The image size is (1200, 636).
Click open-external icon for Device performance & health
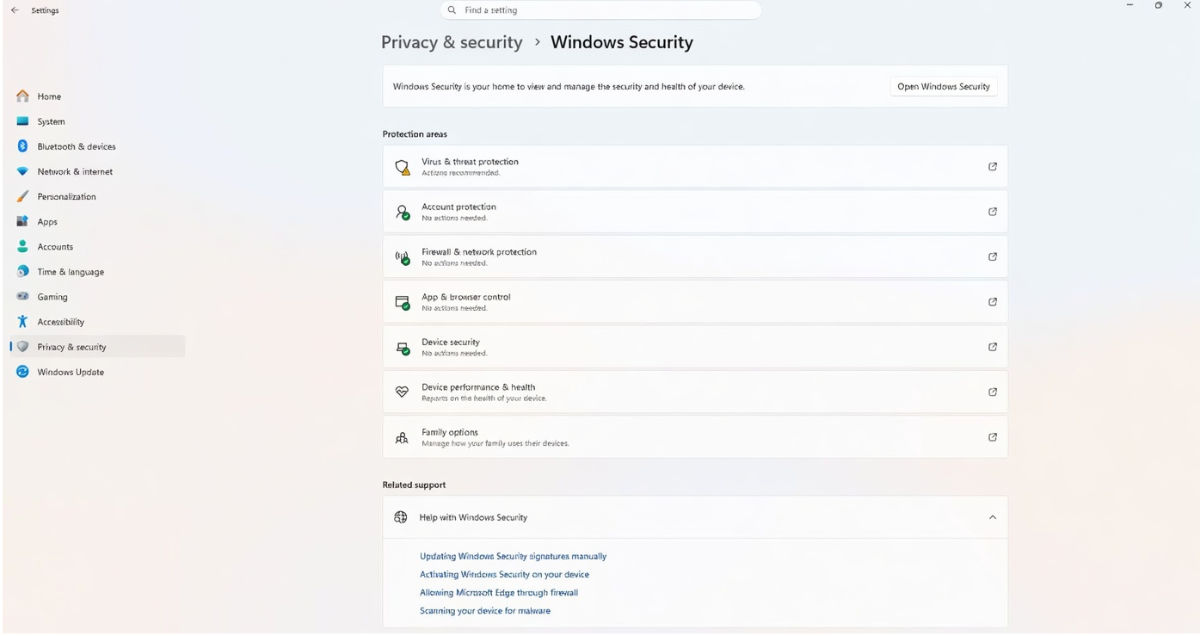pyautogui.click(x=992, y=392)
